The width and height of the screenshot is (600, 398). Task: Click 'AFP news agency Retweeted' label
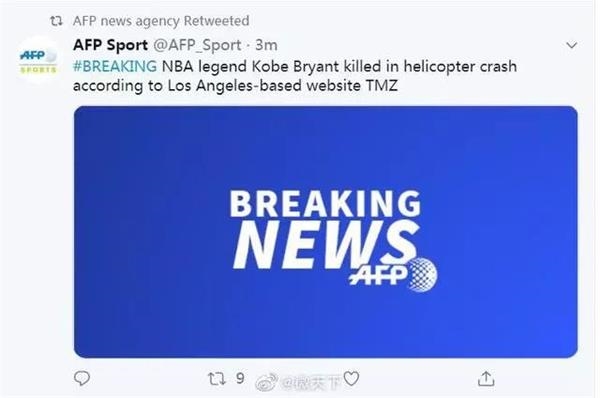[161, 21]
